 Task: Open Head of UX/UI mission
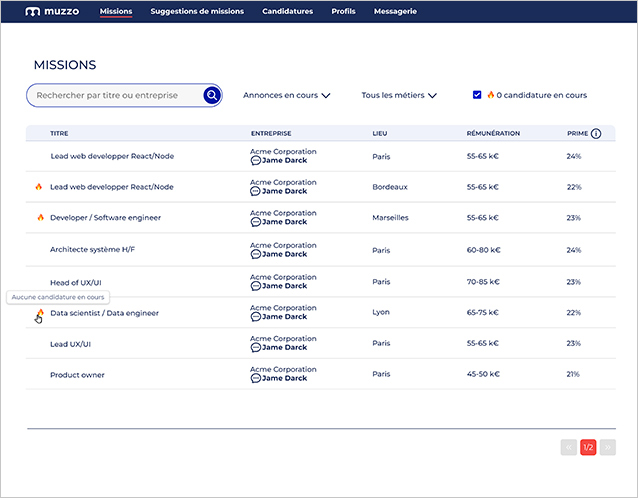pyautogui.click(x=76, y=282)
